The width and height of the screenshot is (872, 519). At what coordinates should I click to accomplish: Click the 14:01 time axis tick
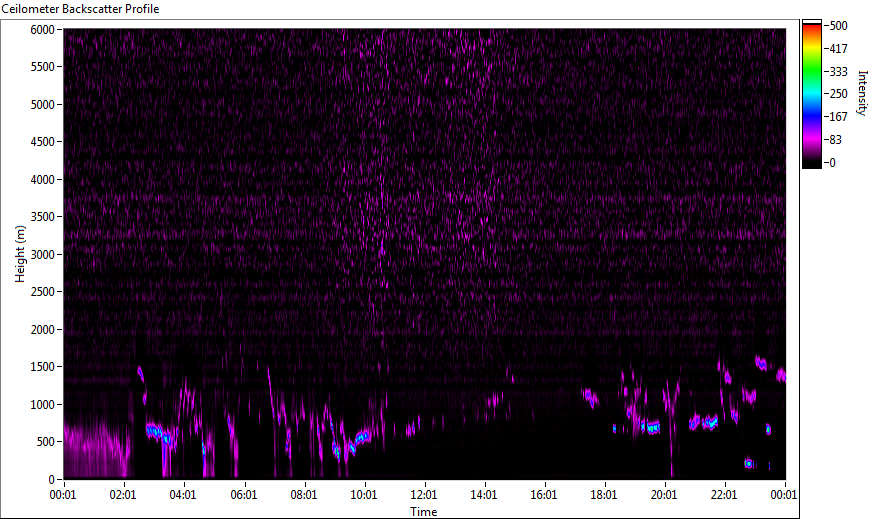pos(484,495)
